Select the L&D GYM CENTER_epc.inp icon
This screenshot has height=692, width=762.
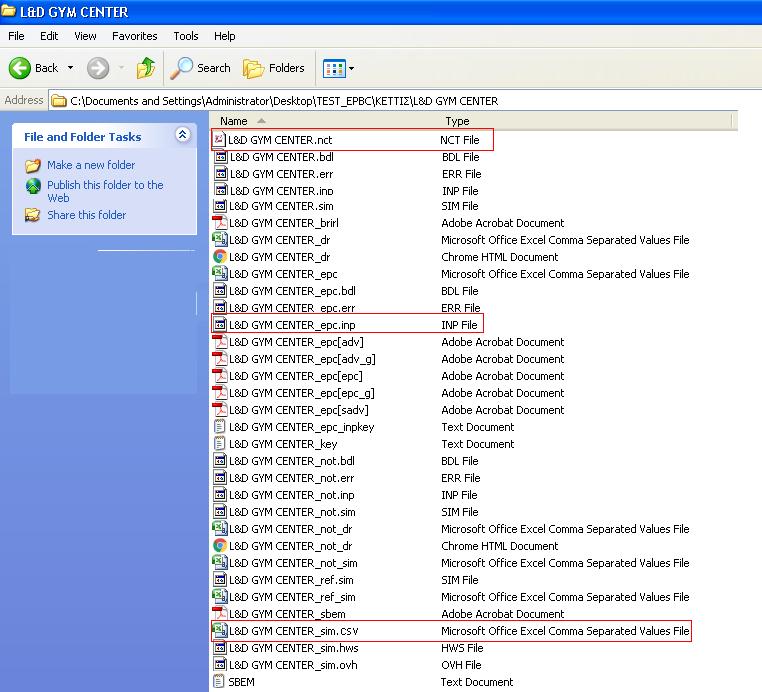click(x=220, y=324)
